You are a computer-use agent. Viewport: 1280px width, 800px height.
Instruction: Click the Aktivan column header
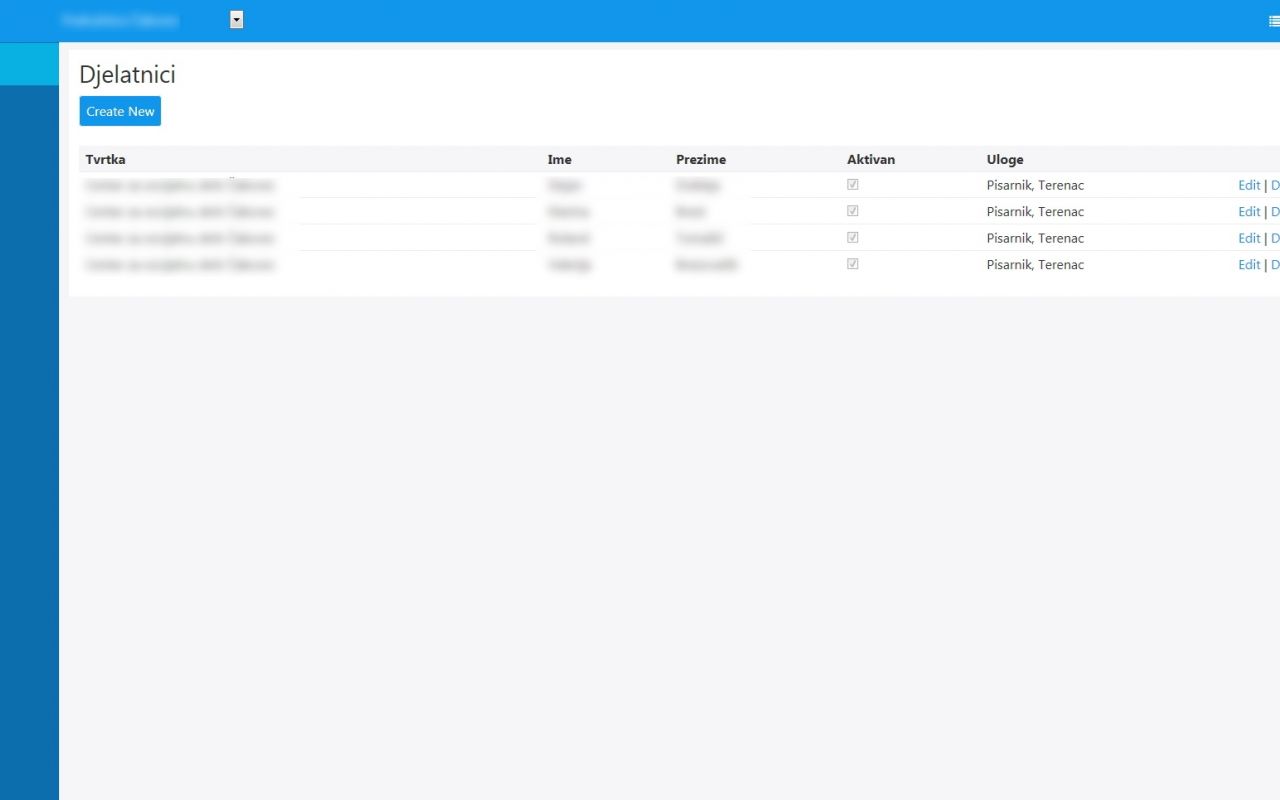click(871, 160)
